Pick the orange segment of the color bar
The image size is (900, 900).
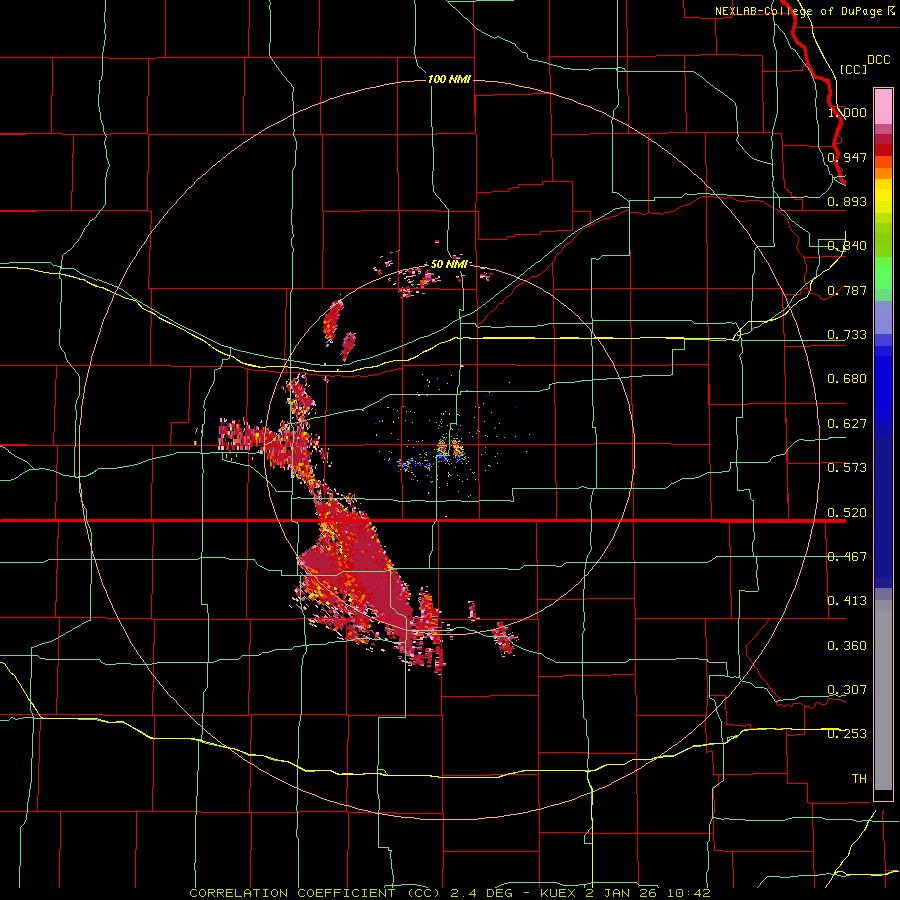(883, 173)
